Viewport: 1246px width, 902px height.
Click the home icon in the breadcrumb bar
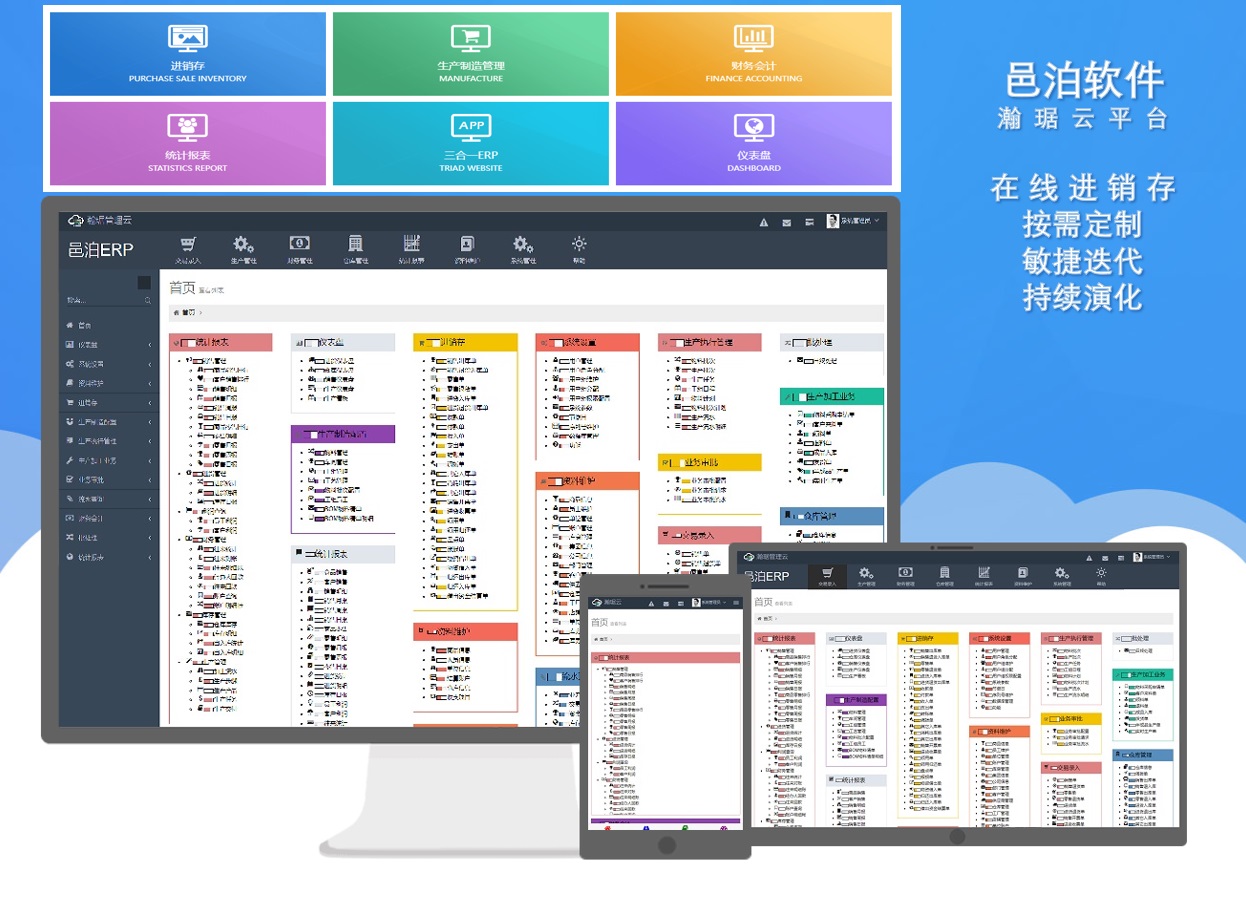coord(176,312)
